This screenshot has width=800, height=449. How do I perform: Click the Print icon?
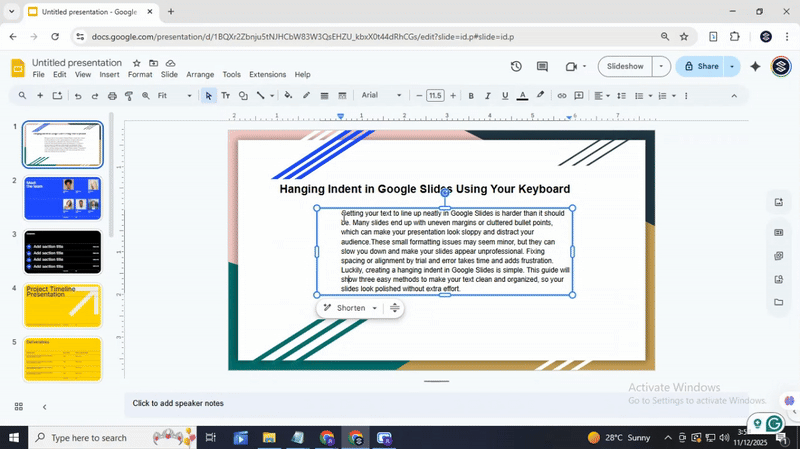tap(112, 96)
